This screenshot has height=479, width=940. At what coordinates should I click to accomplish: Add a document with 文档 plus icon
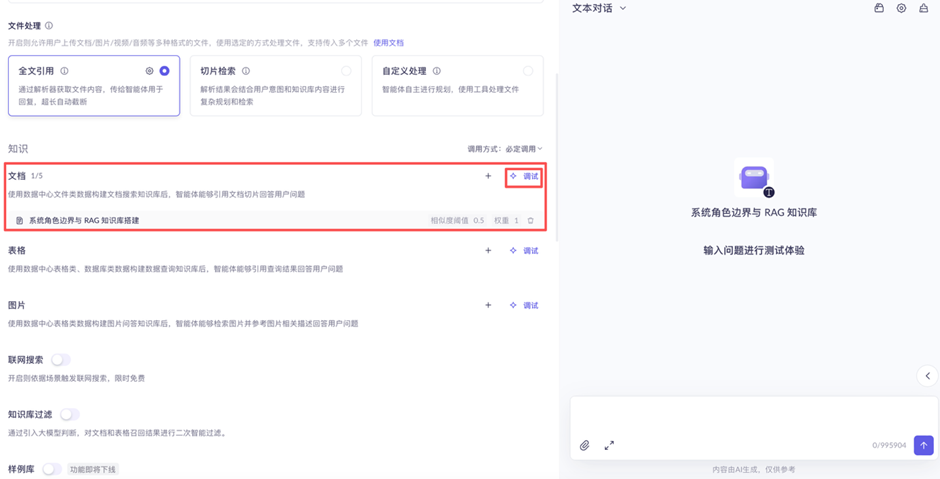tap(488, 176)
